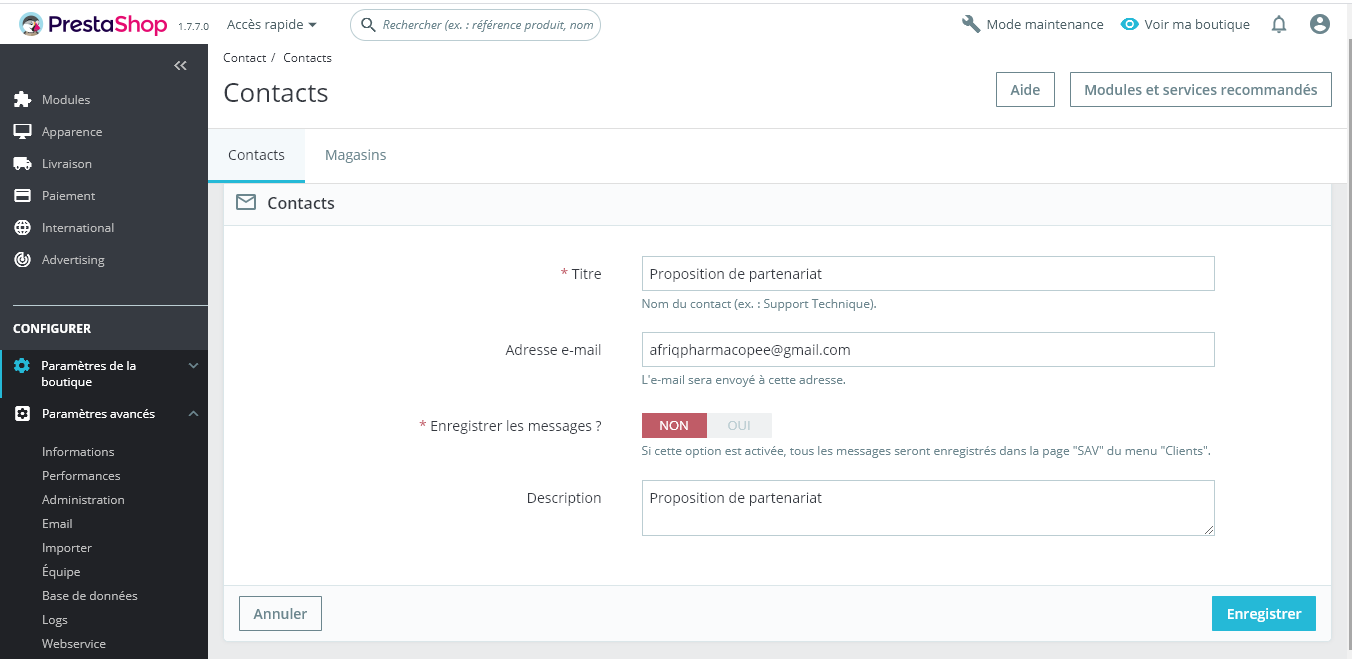Collapse the sidebar with double-chevron icon
The width and height of the screenshot is (1352, 659).
(180, 66)
